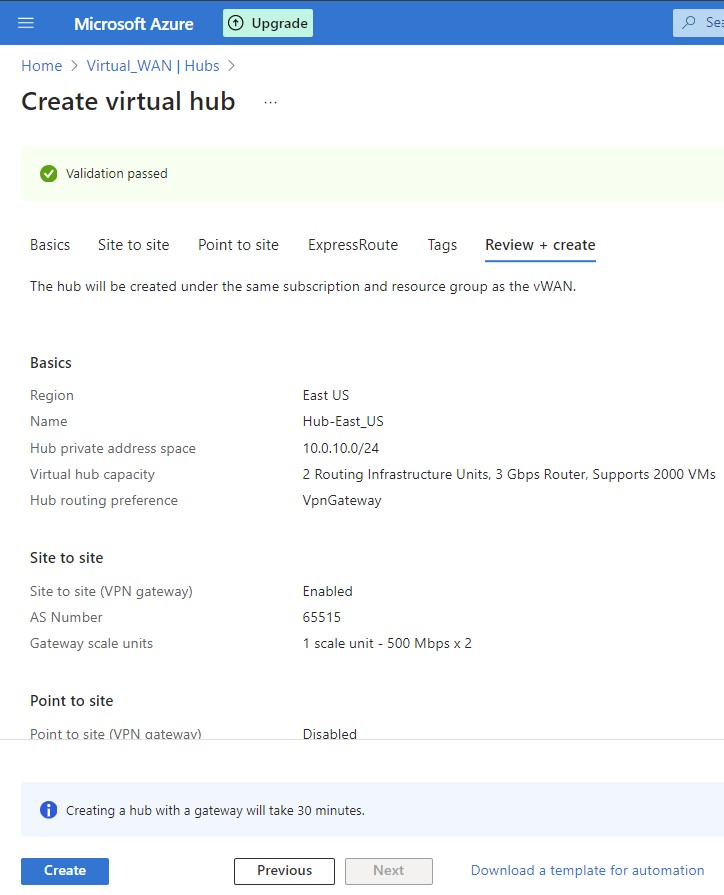Viewport: 724px width, 895px height.
Task: Click the Site to site (VPN gateway) label
Action: click(111, 591)
